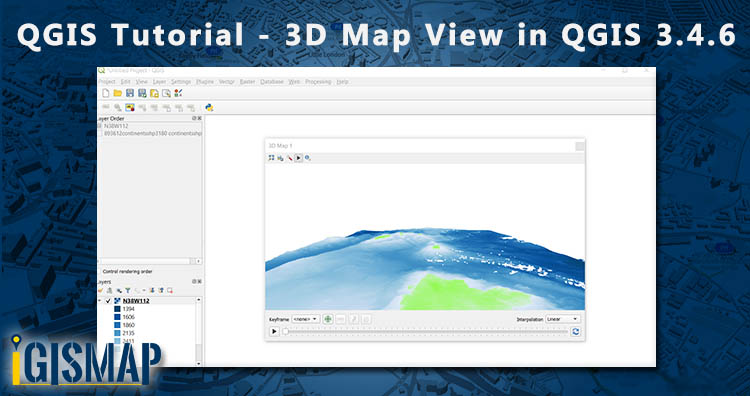Click the animation loop refresh button
Screen dimensions: 750x396
(x=575, y=331)
